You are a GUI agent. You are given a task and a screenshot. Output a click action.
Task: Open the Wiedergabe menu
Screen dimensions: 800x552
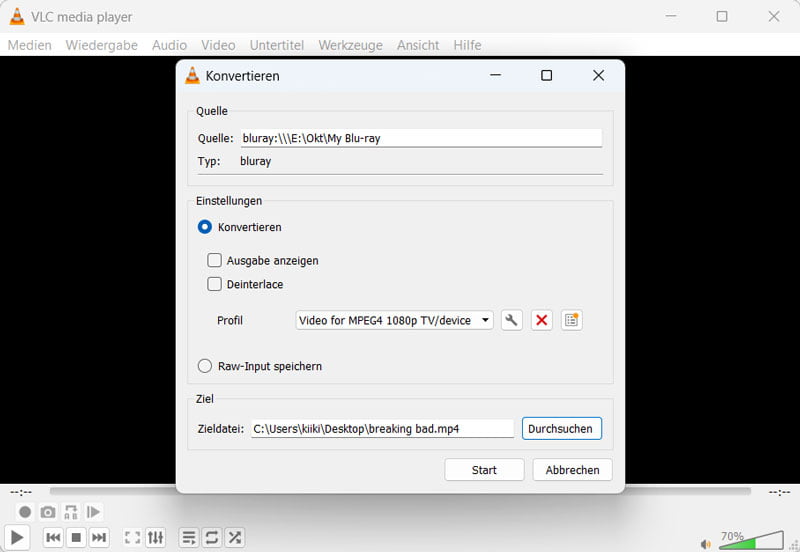[102, 45]
